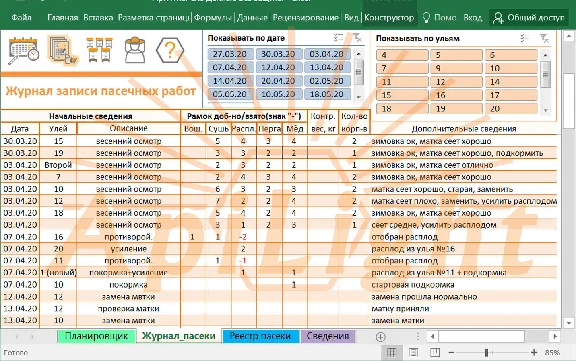Filter by hive 20
Image resolution: width=576 pixels, height=361 pixels.
[x=511, y=109]
